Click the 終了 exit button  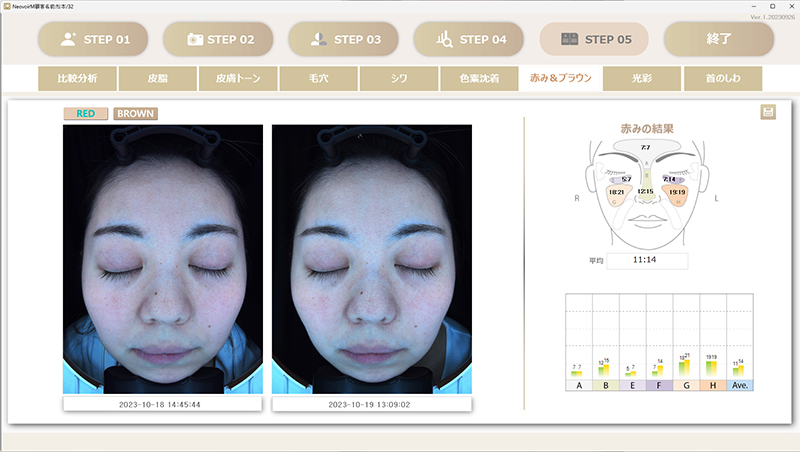click(x=719, y=39)
